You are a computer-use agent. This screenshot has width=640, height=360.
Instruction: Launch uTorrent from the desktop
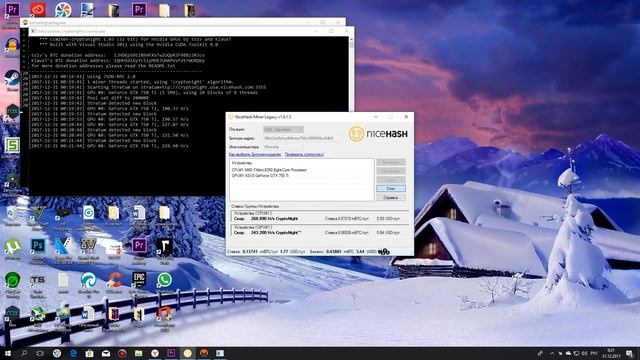click(x=13, y=248)
